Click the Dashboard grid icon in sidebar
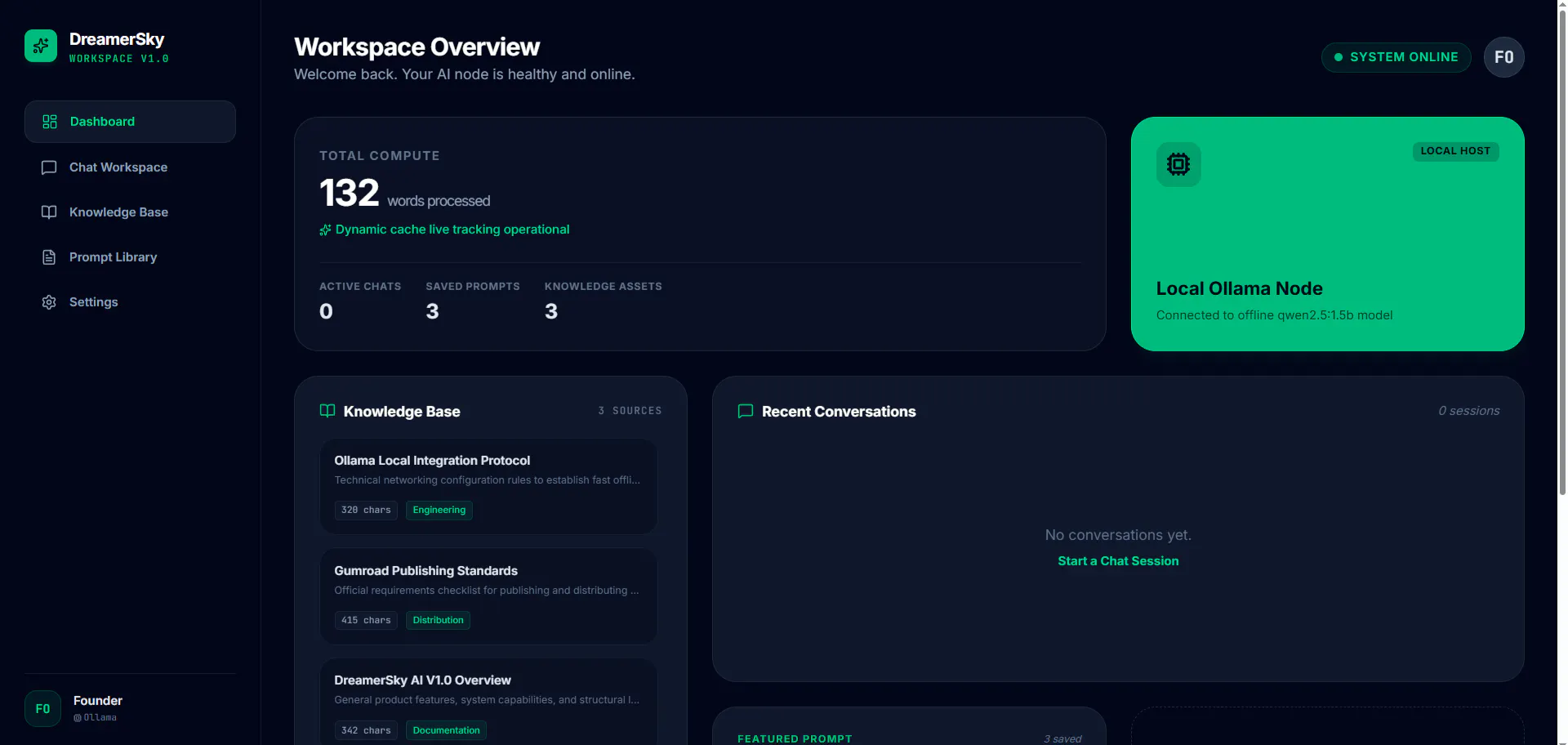 (x=49, y=122)
